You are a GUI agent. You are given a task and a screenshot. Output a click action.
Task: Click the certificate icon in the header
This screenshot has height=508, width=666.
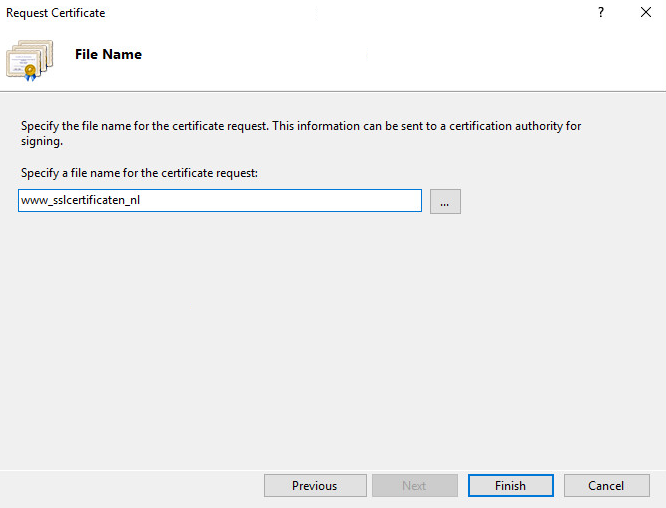(30, 59)
